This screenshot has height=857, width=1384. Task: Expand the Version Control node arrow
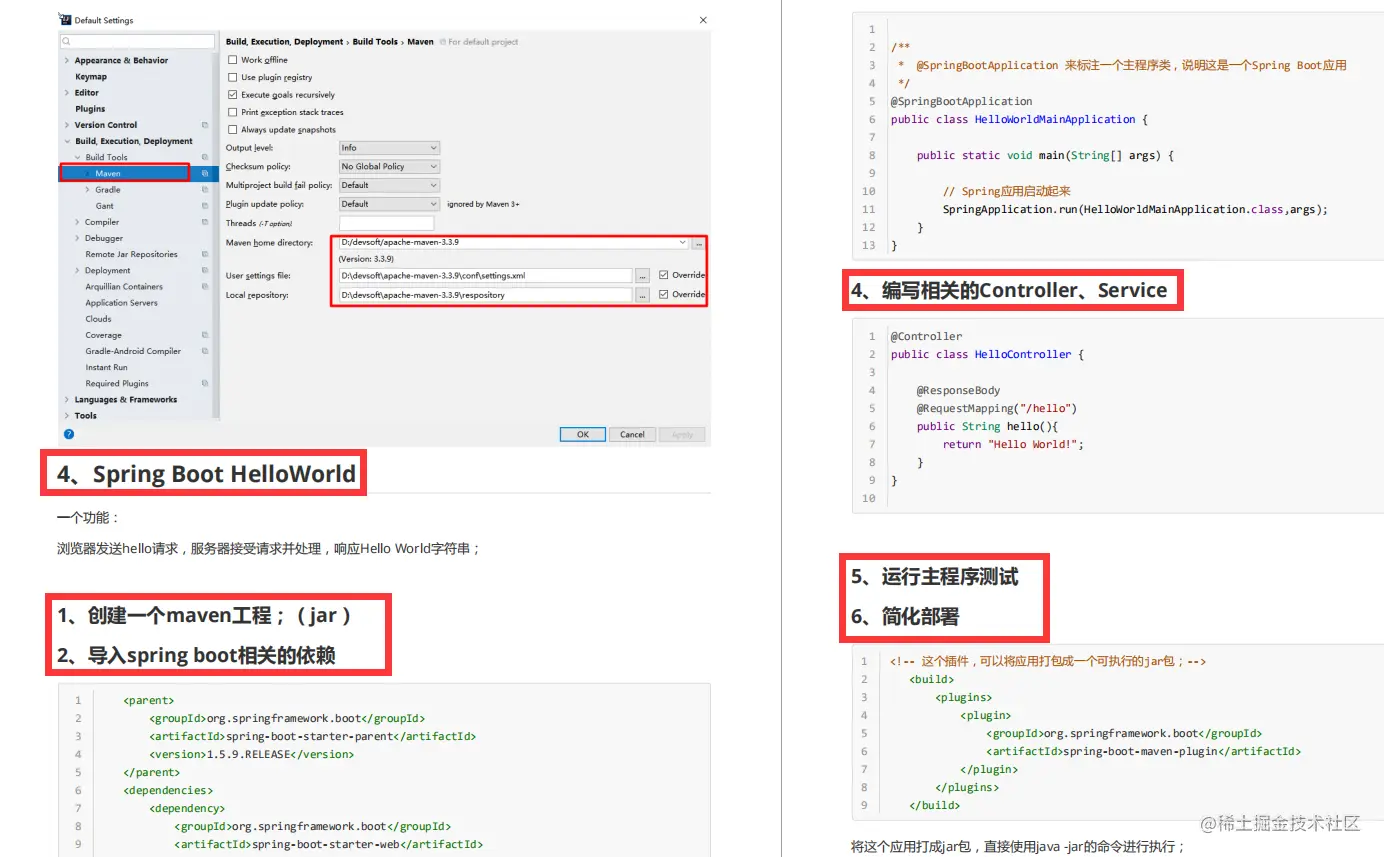(67, 125)
